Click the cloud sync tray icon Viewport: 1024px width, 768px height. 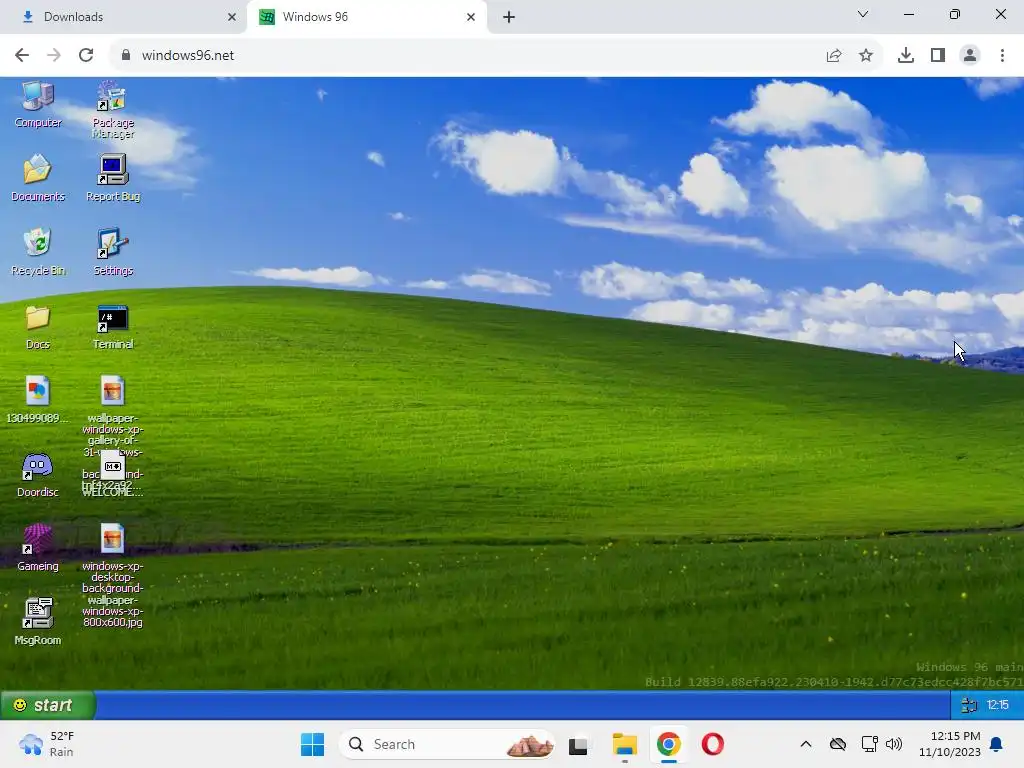(838, 744)
